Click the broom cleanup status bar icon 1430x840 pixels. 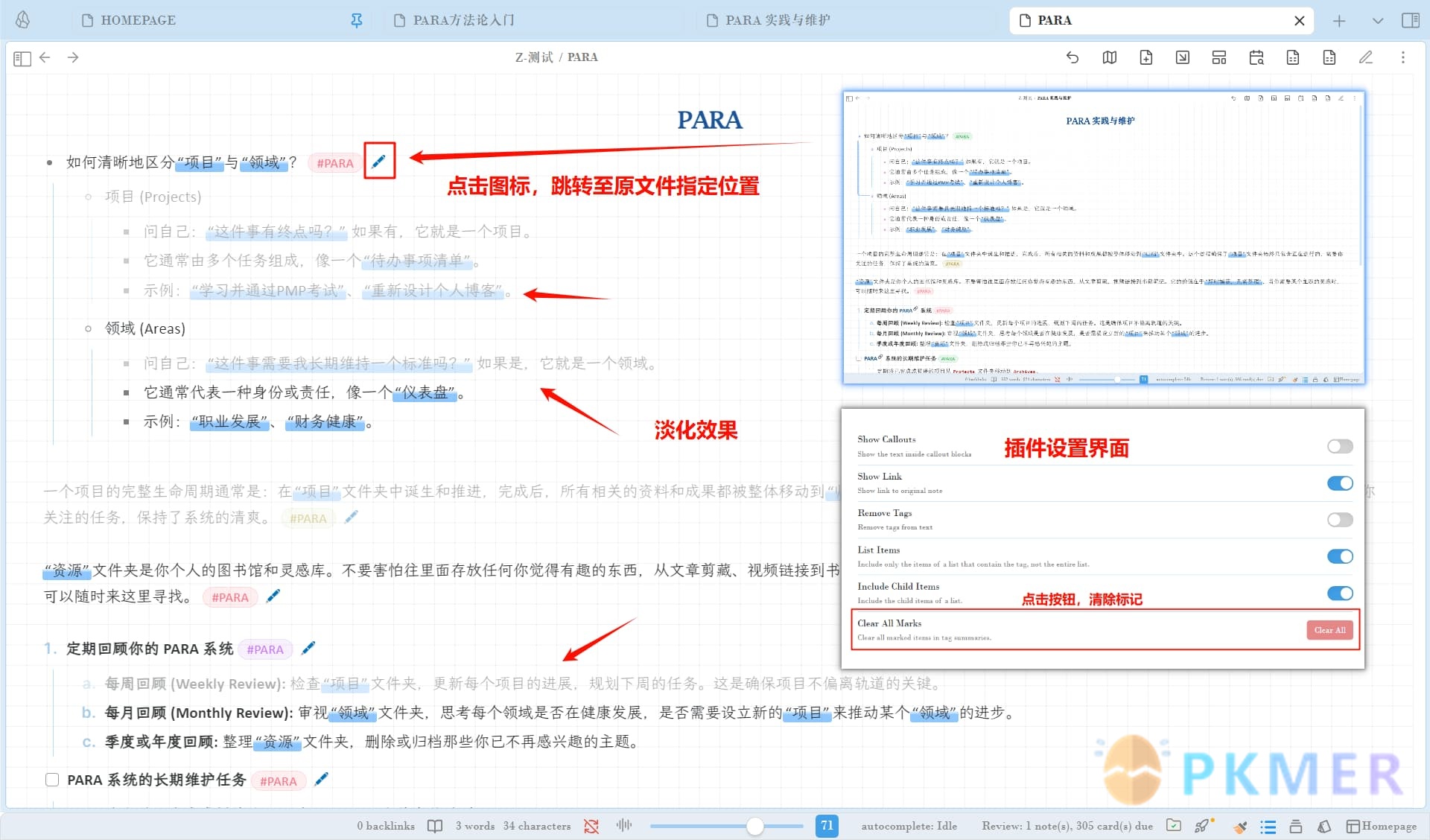(x=1240, y=827)
